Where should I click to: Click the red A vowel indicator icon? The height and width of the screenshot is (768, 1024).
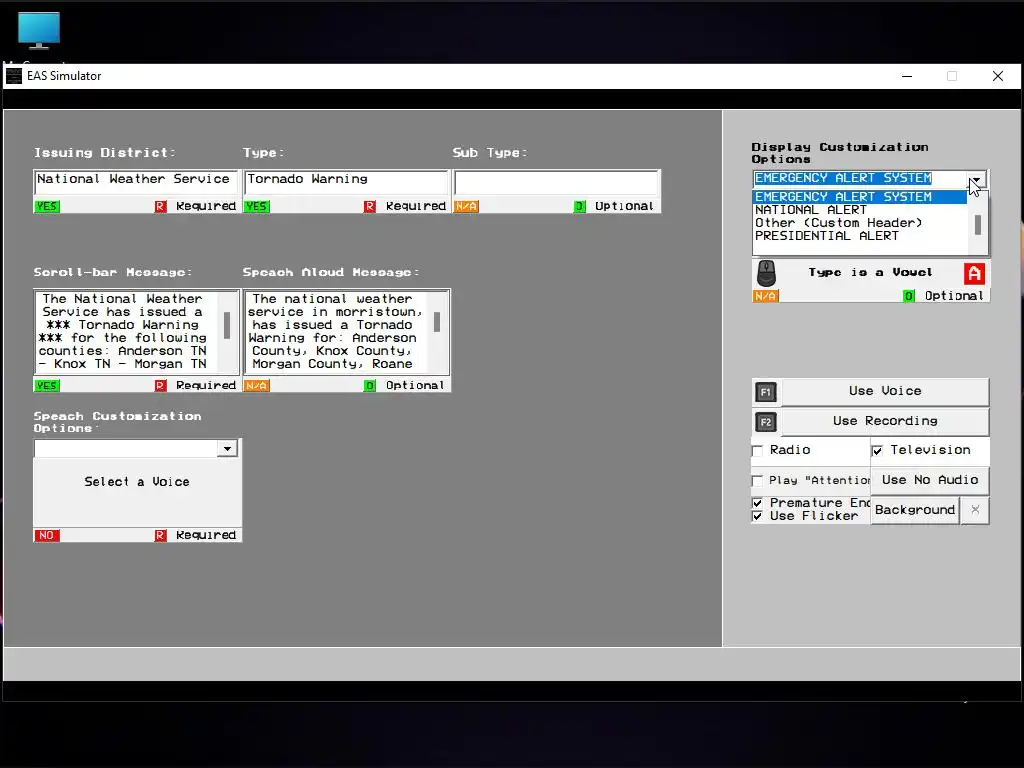coord(974,274)
